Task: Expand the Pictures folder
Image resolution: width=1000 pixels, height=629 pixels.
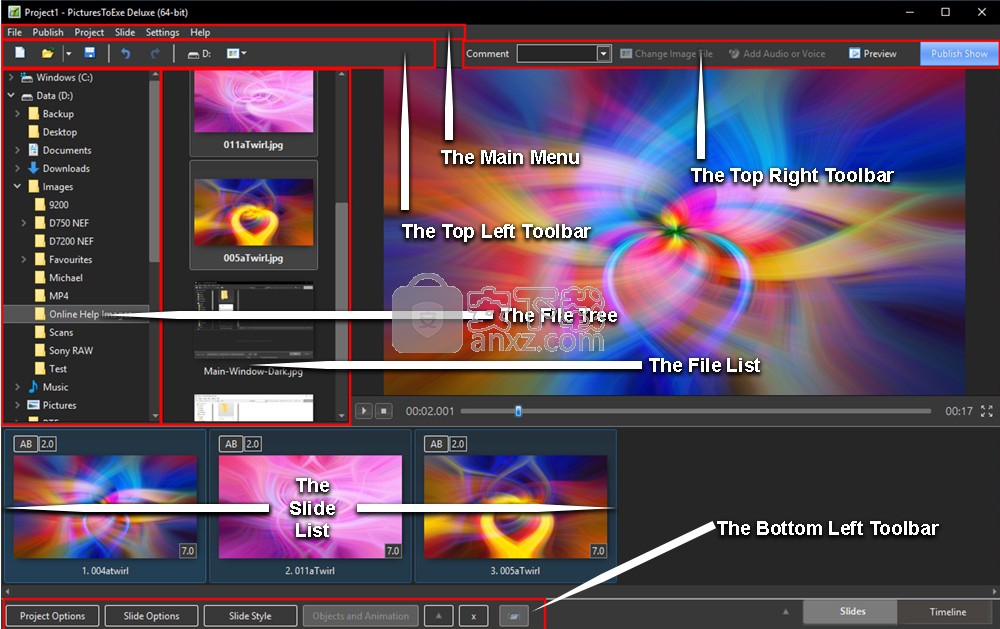Action: click(17, 405)
